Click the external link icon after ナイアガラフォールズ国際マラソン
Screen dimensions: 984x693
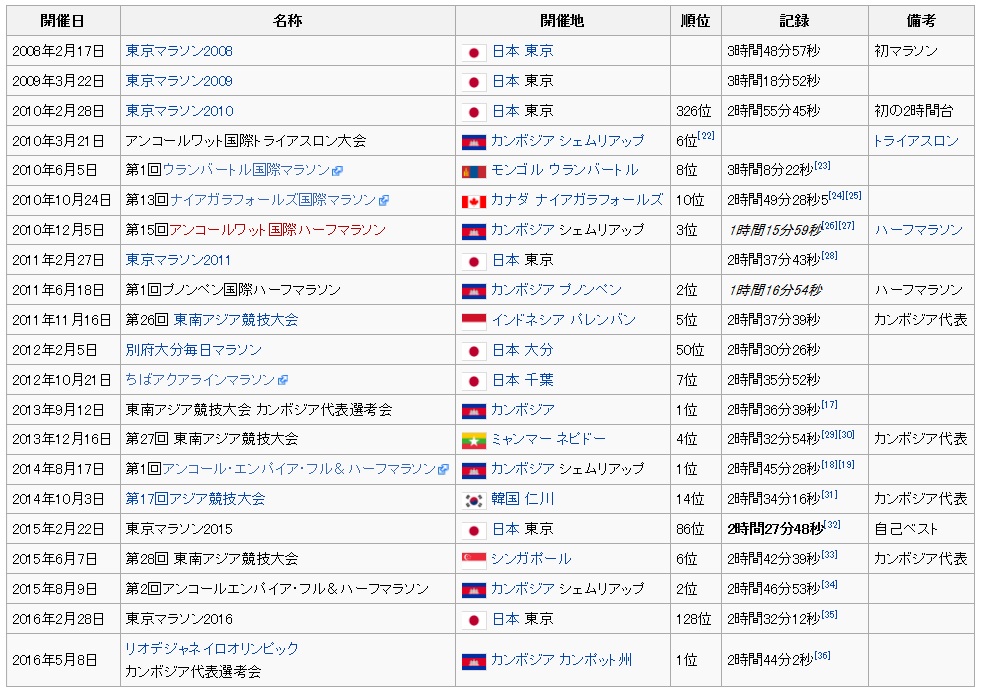coord(383,200)
